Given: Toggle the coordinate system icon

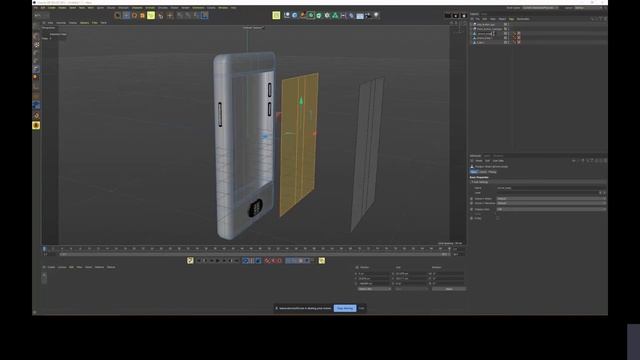Looking at the screenshot, I should tap(205, 16).
